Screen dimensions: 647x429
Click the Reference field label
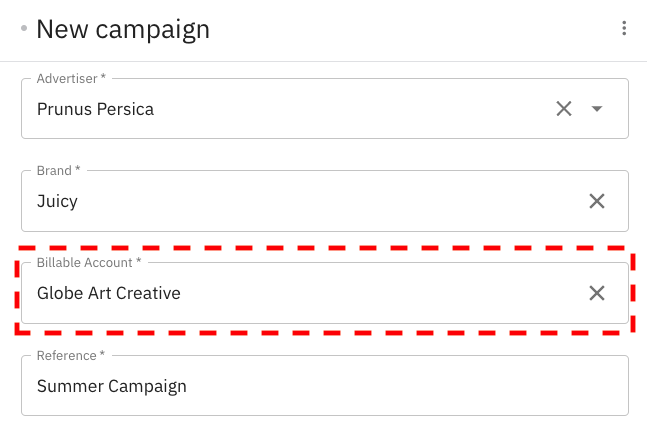click(66, 355)
